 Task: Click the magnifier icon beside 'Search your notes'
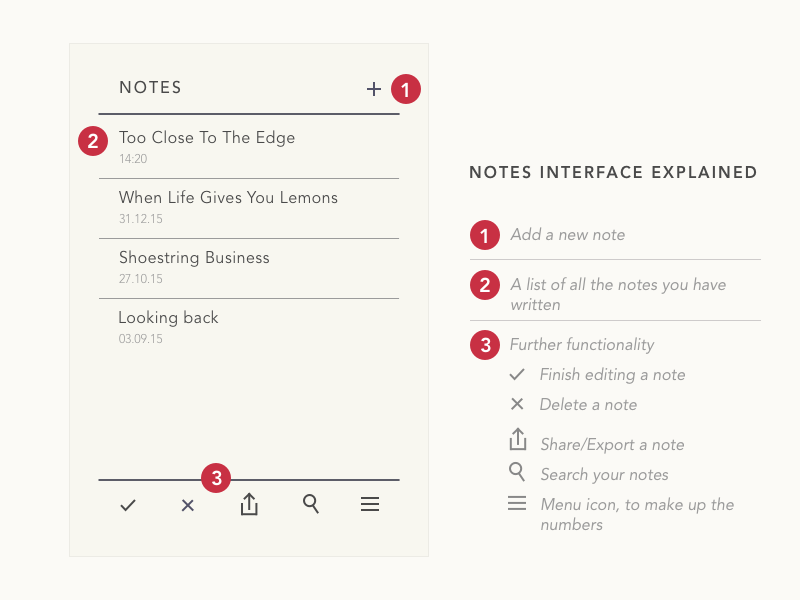[x=517, y=472]
